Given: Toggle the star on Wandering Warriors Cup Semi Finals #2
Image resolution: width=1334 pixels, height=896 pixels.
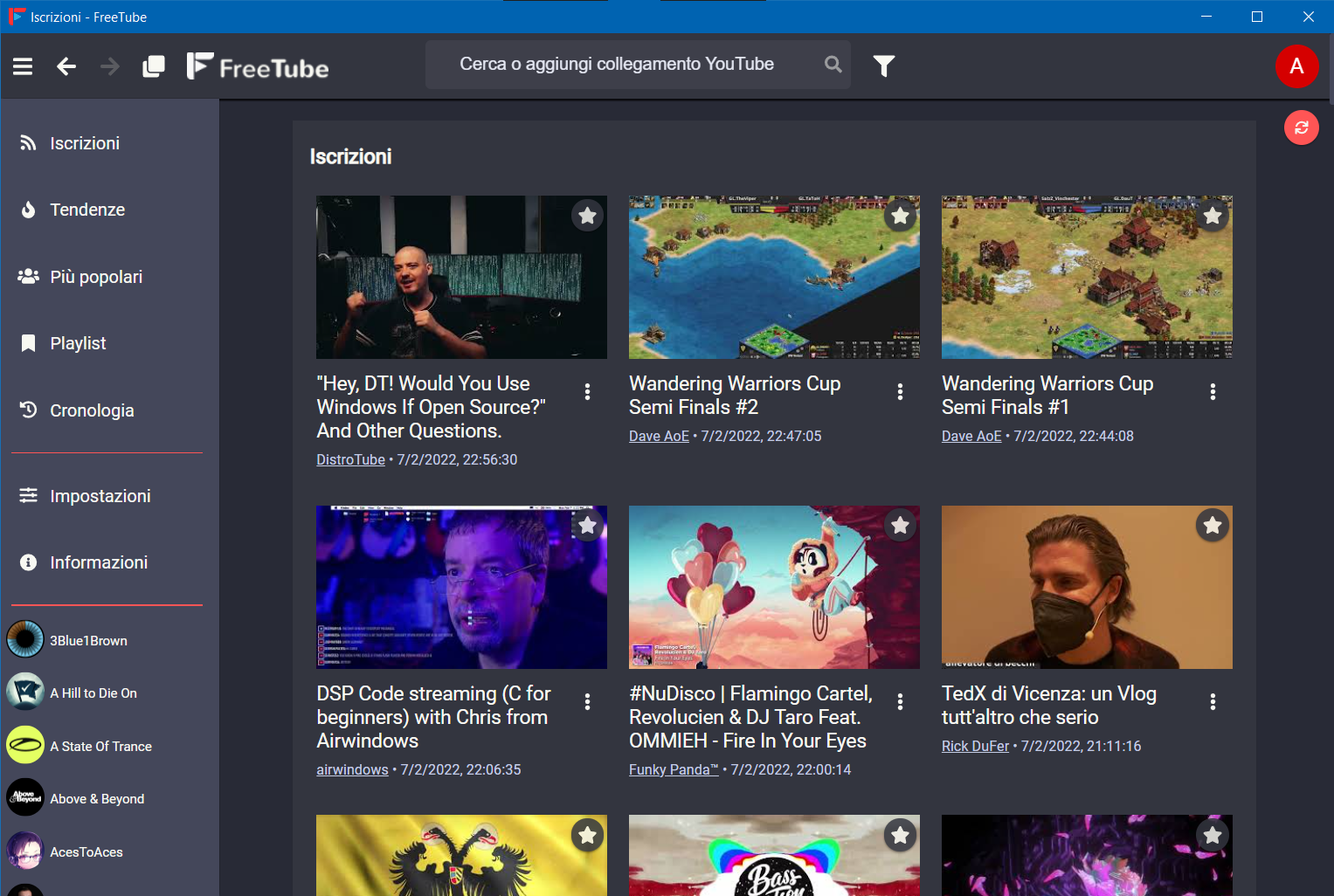Looking at the screenshot, I should (x=900, y=215).
